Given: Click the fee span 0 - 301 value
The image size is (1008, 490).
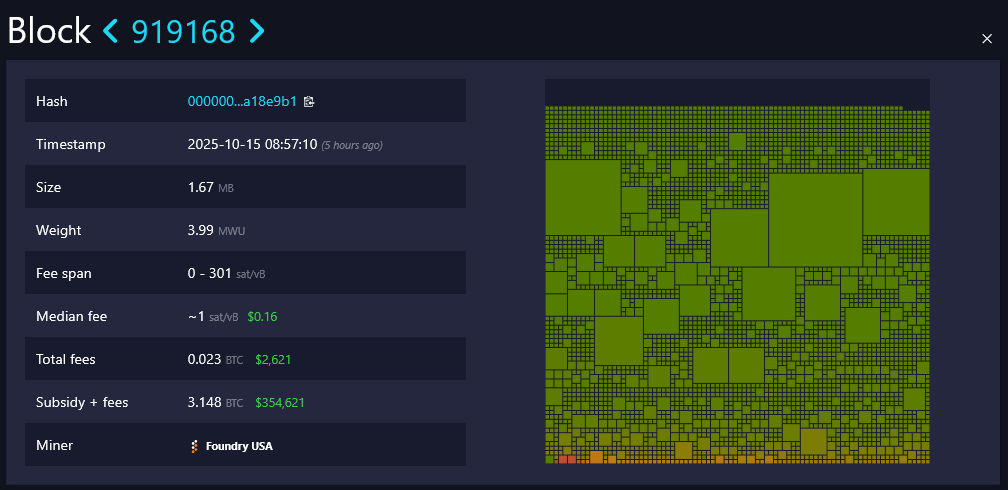Looking at the screenshot, I should [209, 274].
